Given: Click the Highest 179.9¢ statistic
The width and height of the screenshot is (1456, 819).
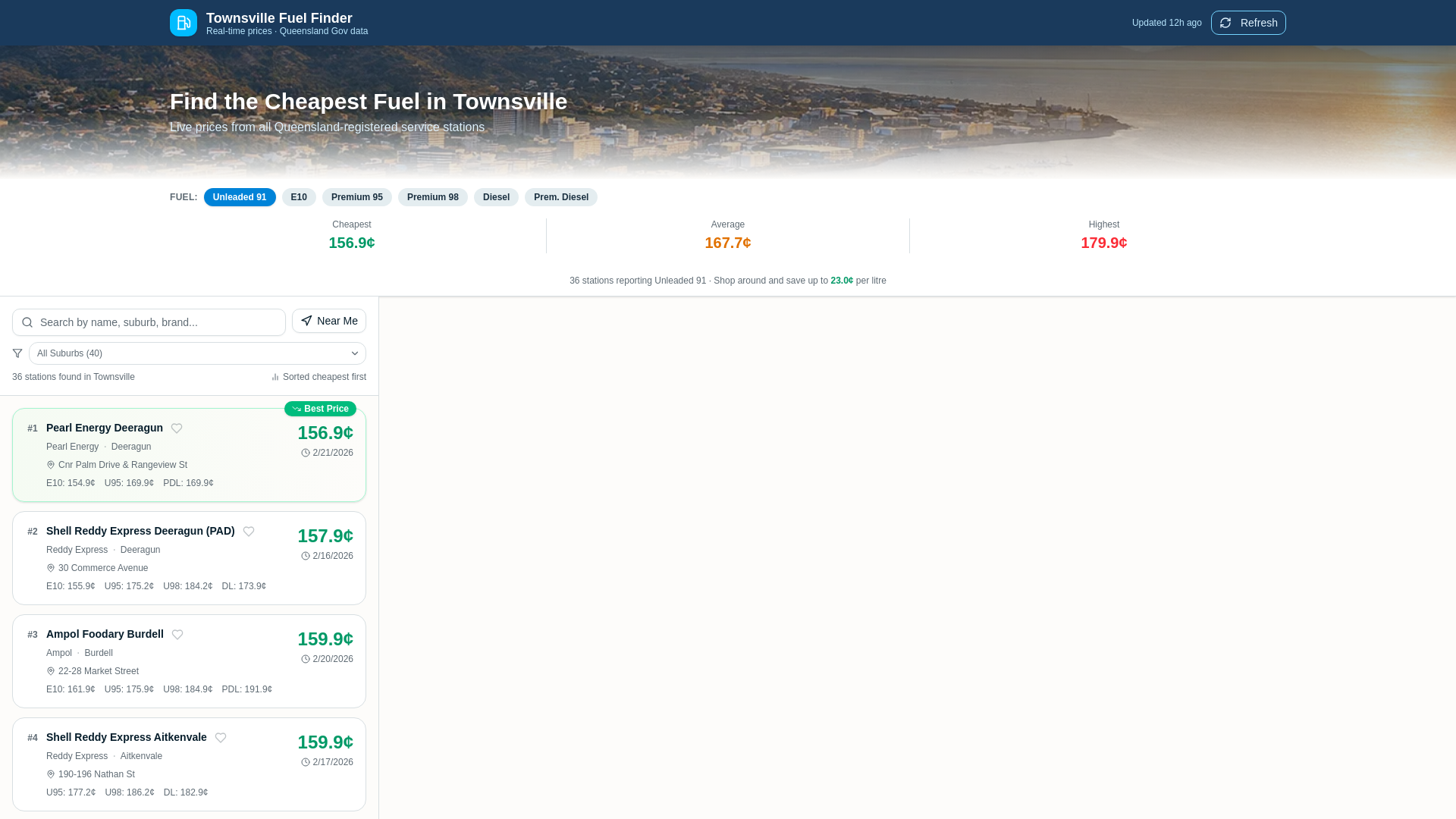Looking at the screenshot, I should [x=1104, y=236].
